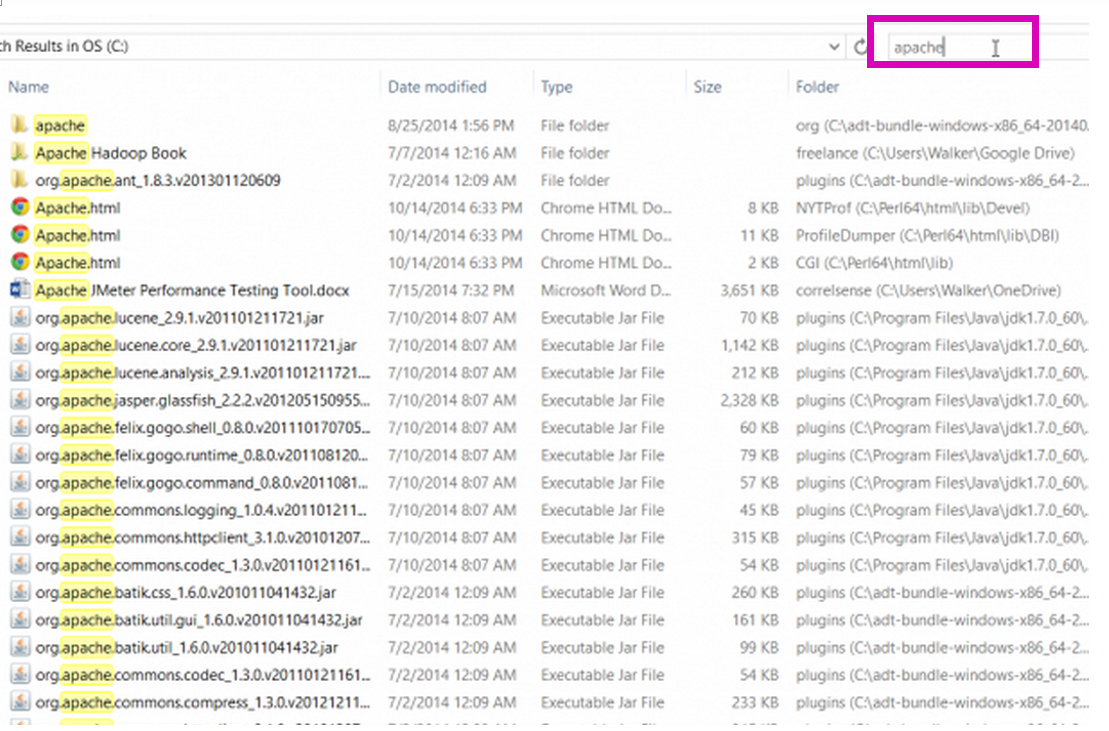The width and height of the screenshot is (1109, 731).
Task: Select Apache.html in CGI folder
Action: [78, 263]
